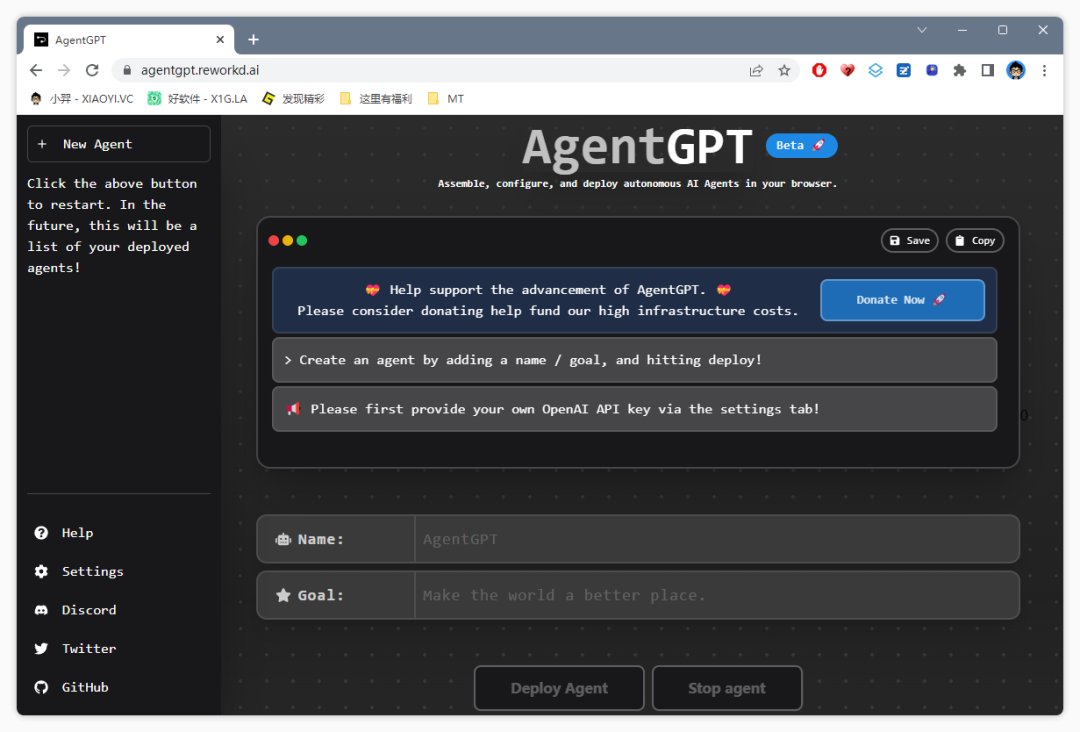
Task: Open the MT bookmark folder
Action: click(446, 99)
